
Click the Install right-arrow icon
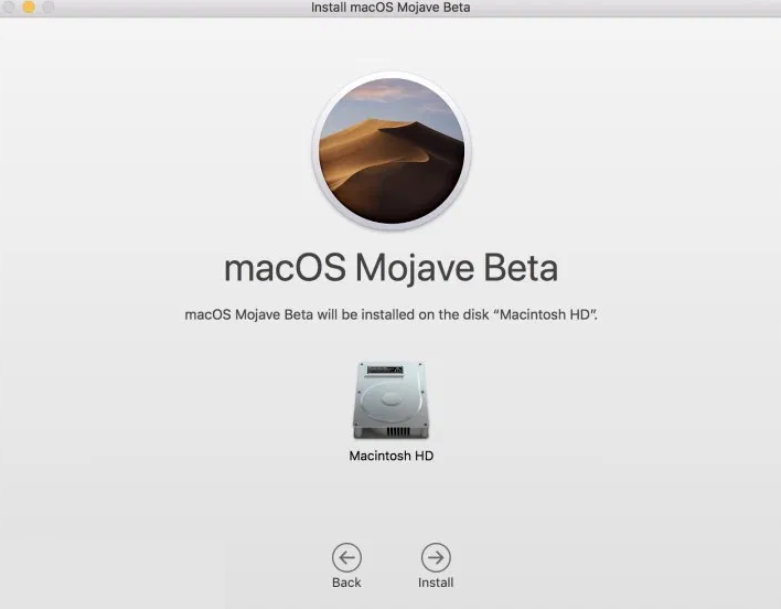(x=435, y=557)
